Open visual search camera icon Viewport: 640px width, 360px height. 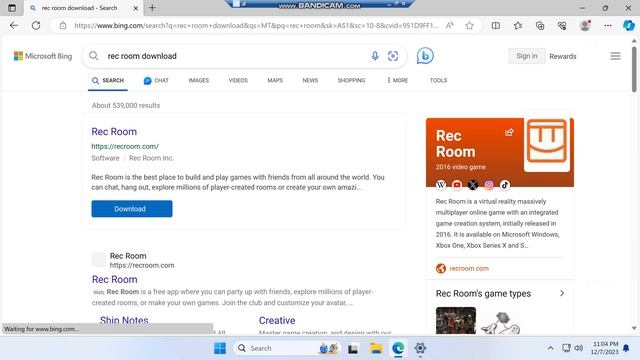(393, 56)
